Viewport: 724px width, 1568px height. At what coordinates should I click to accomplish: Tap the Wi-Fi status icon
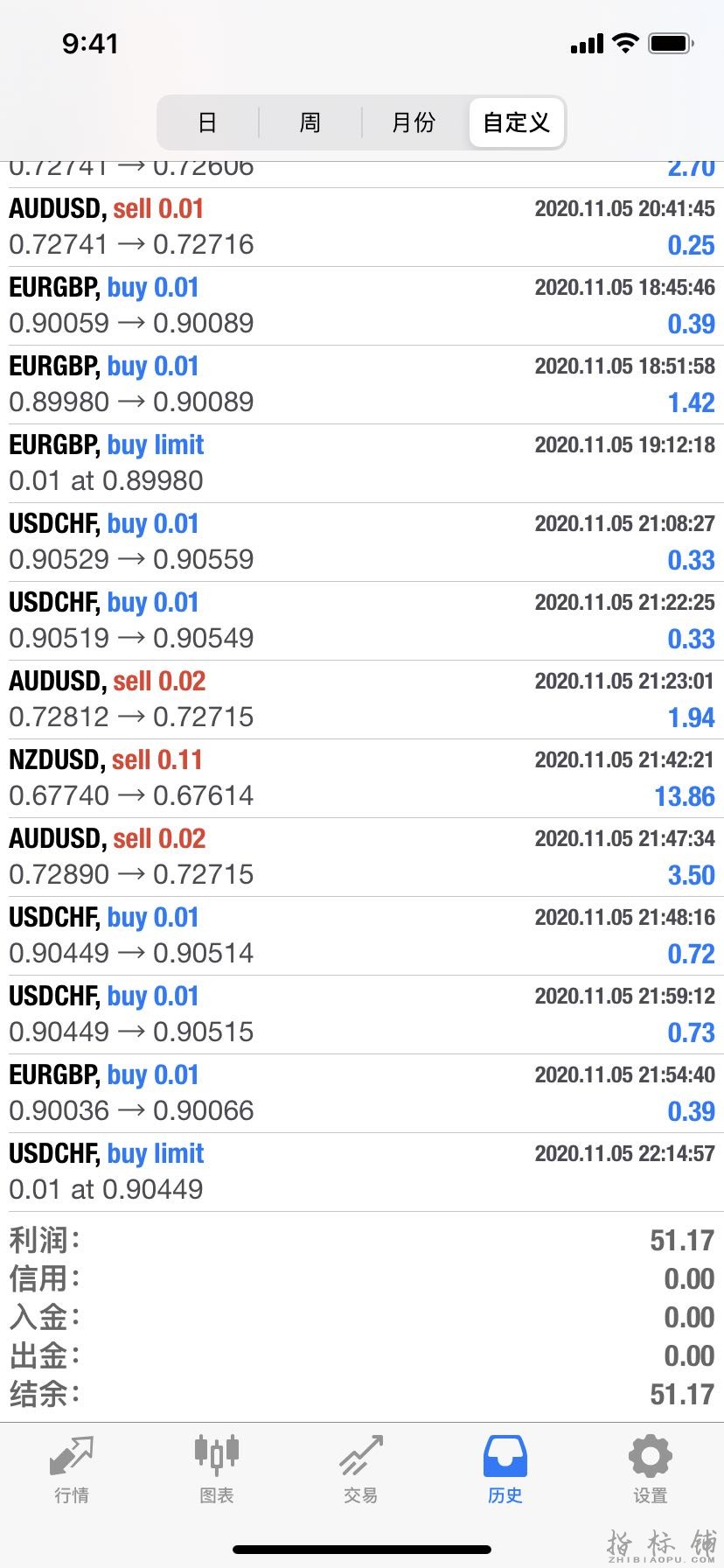click(x=625, y=43)
